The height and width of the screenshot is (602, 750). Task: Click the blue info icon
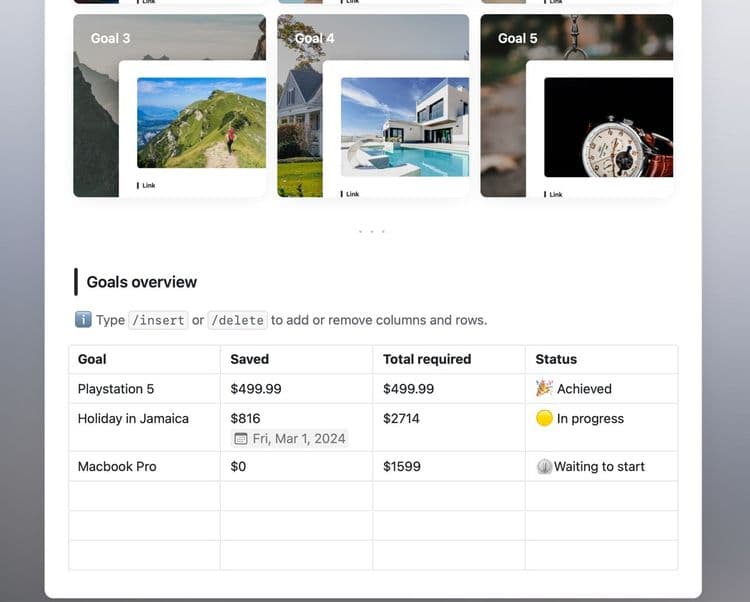(x=83, y=319)
